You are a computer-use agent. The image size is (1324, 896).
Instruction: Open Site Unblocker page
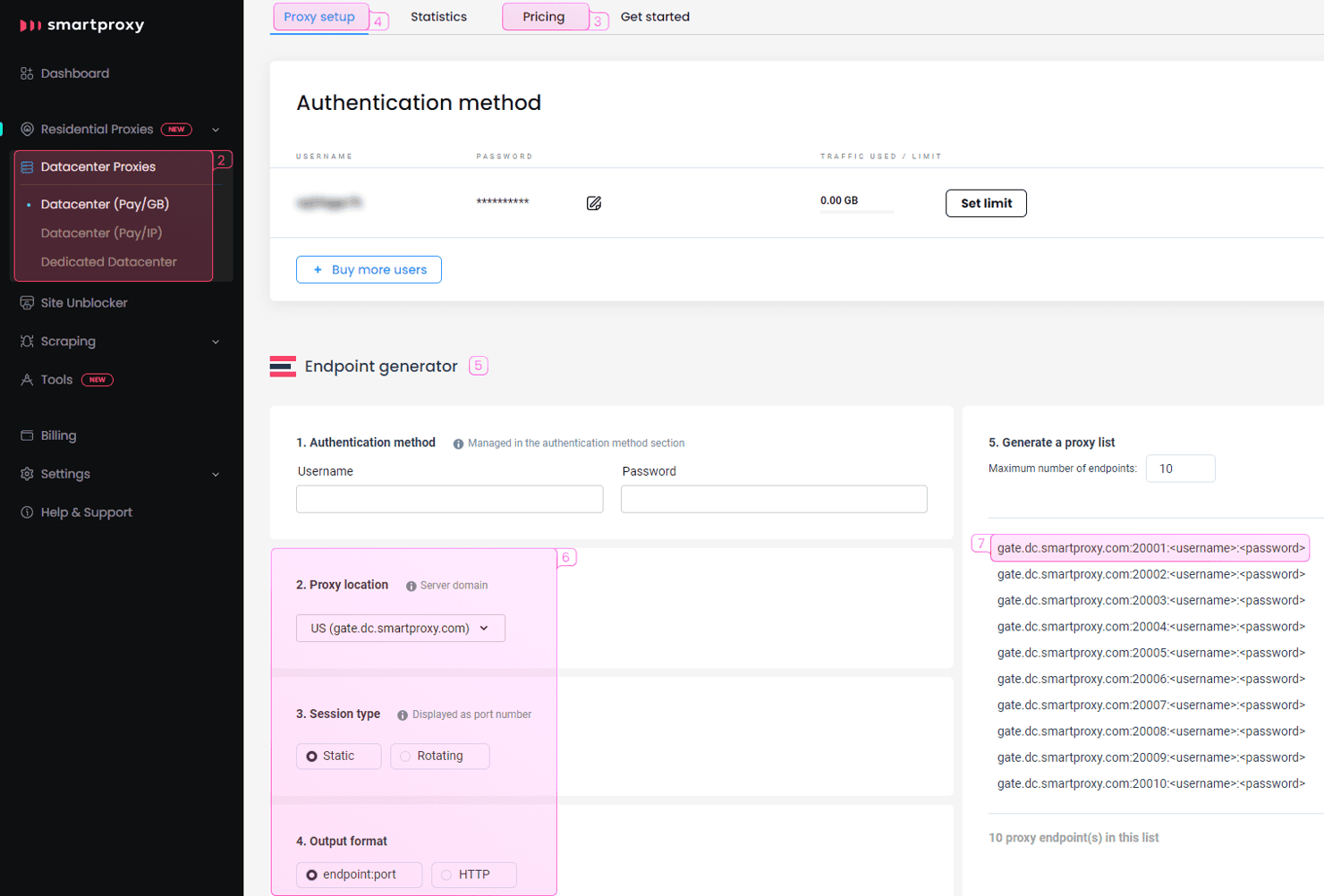[84, 303]
